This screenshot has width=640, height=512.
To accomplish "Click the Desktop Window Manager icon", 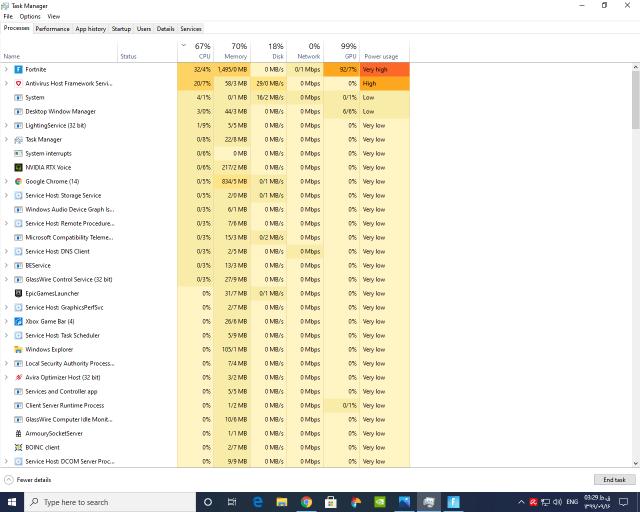I will click(18, 111).
